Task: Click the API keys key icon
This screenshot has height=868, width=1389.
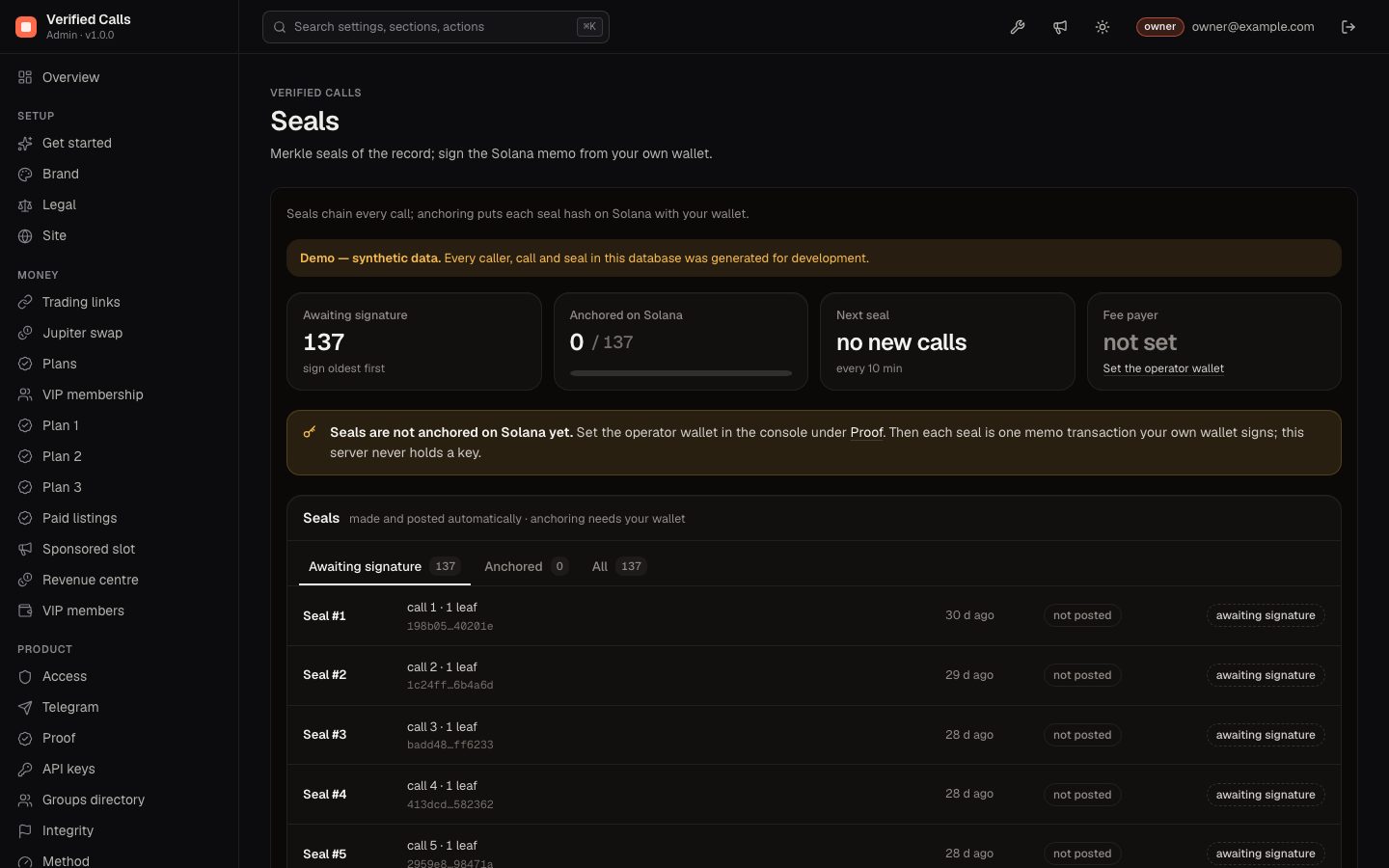Action: (x=25, y=769)
